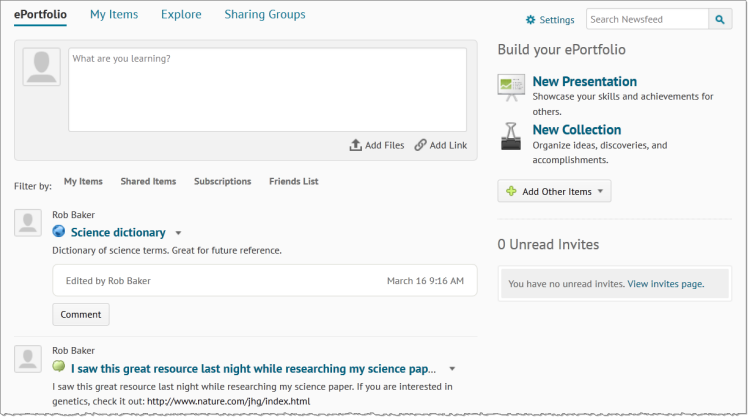Click the search magnifier icon
This screenshot has width=750, height=419.
720,20
